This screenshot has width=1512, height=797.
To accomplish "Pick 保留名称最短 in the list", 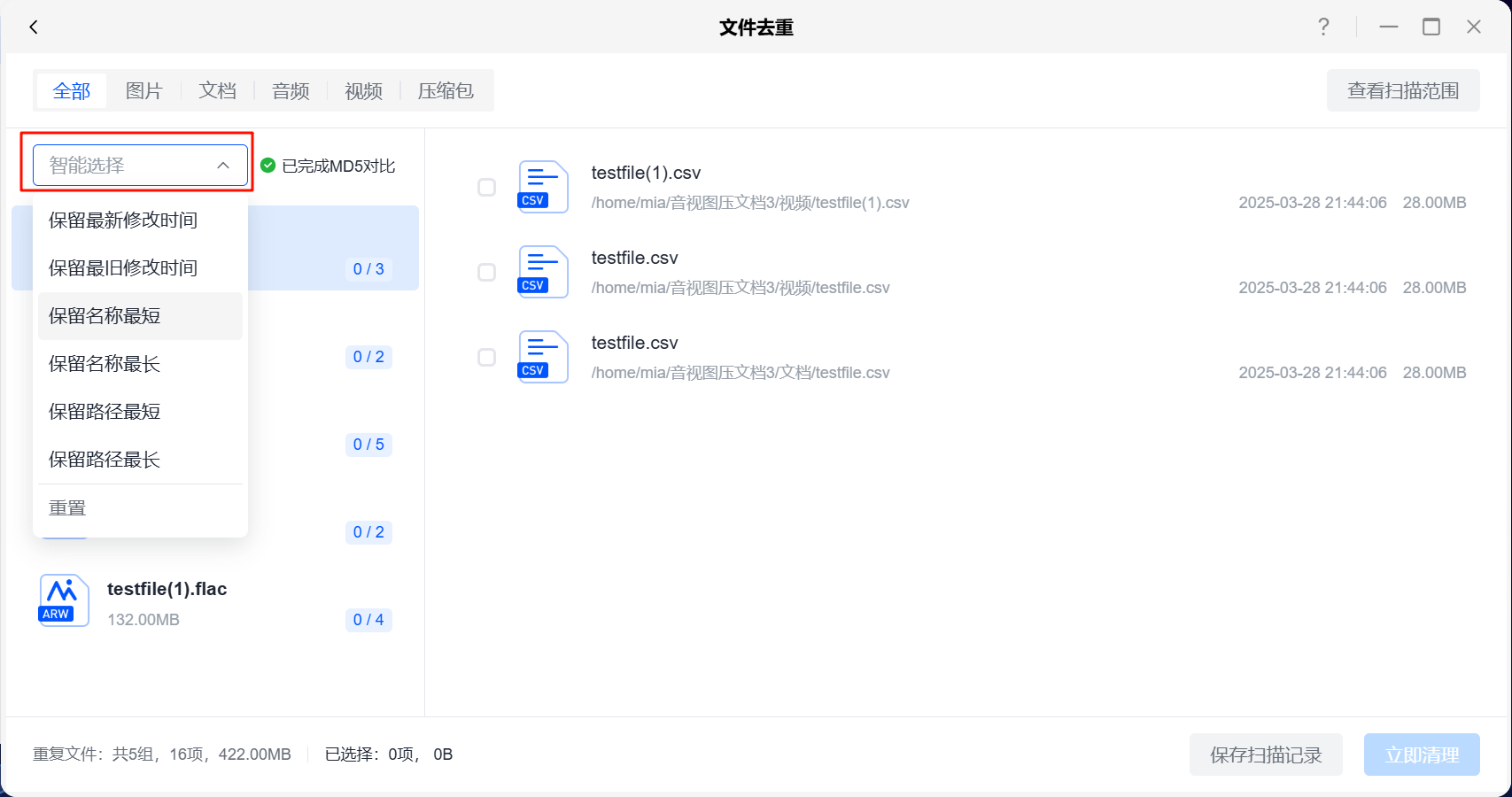I will (105, 316).
